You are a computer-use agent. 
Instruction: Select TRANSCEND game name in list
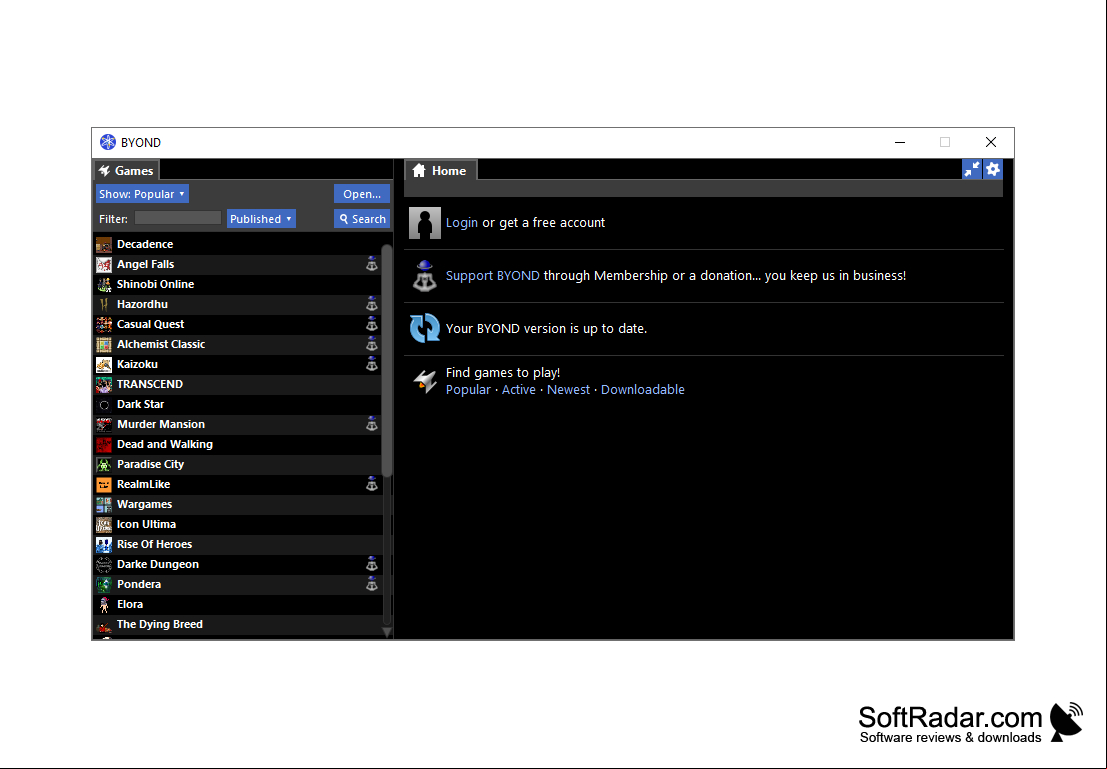(x=150, y=384)
